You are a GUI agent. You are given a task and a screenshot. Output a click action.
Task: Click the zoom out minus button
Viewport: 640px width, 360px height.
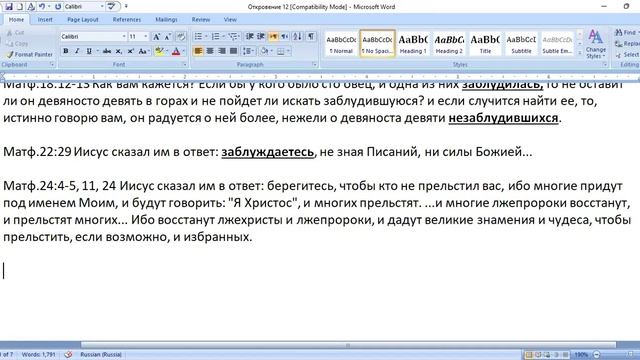[597, 355]
